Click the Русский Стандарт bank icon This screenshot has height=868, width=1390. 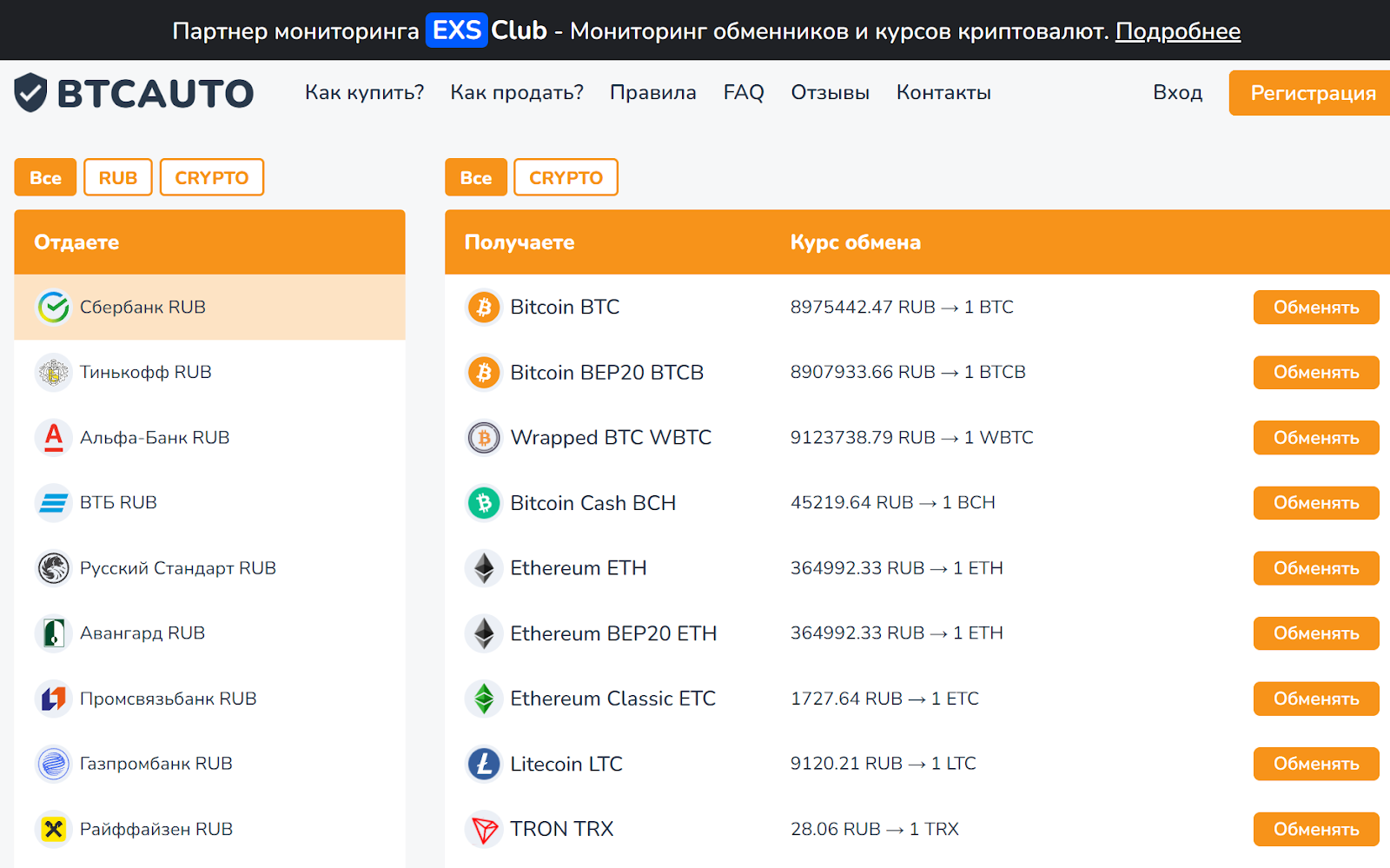[53, 568]
